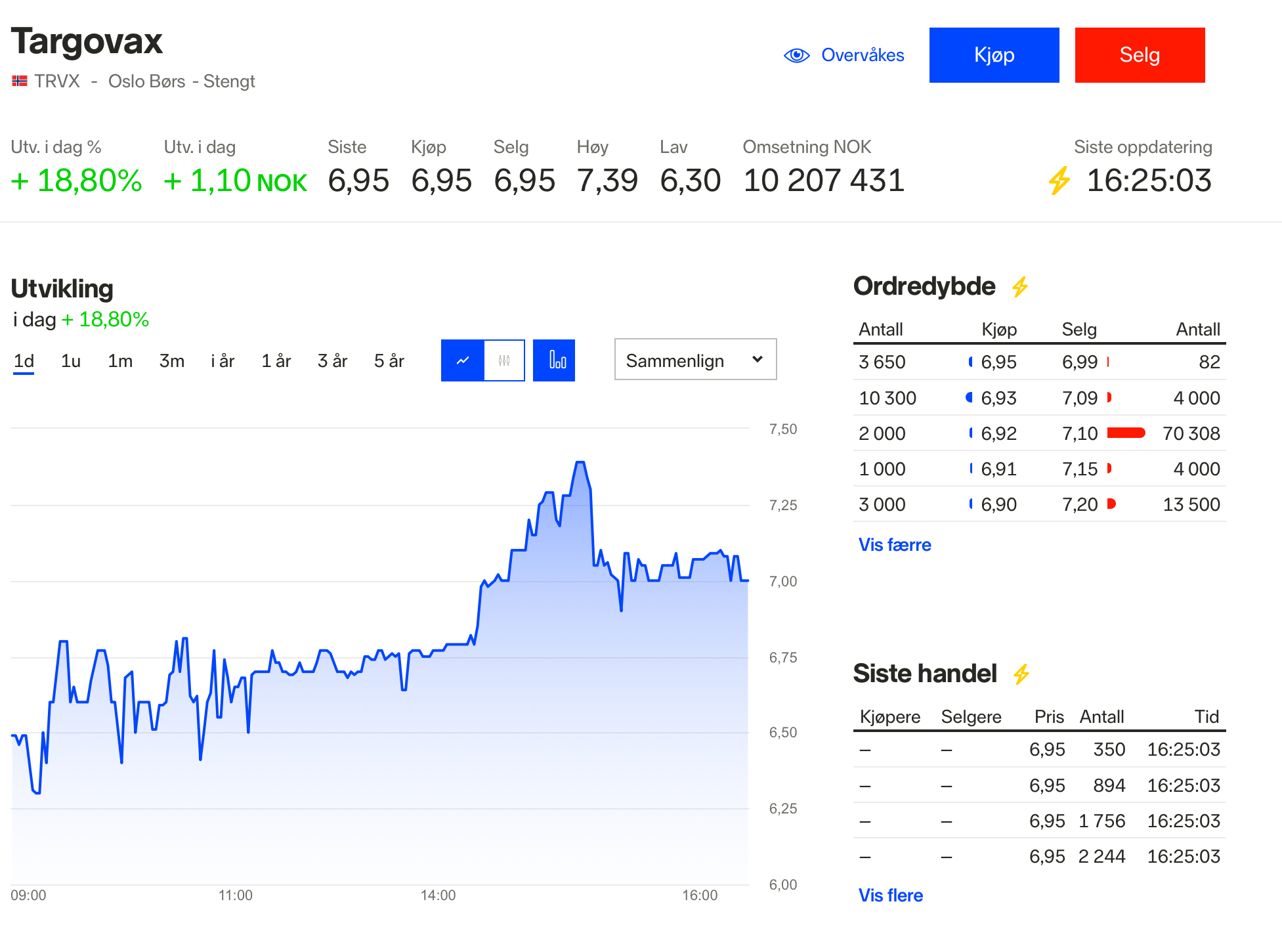Viewport: 1282px width, 952px height.
Task: Select the 3m chart period tab
Action: pos(172,361)
